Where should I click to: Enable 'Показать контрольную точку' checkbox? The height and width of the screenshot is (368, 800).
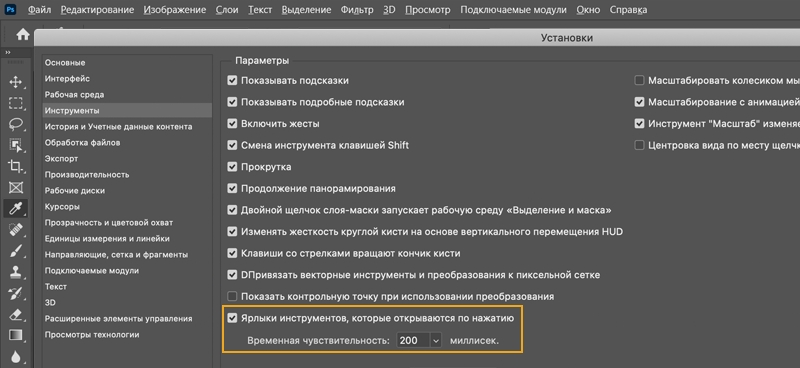(x=233, y=296)
